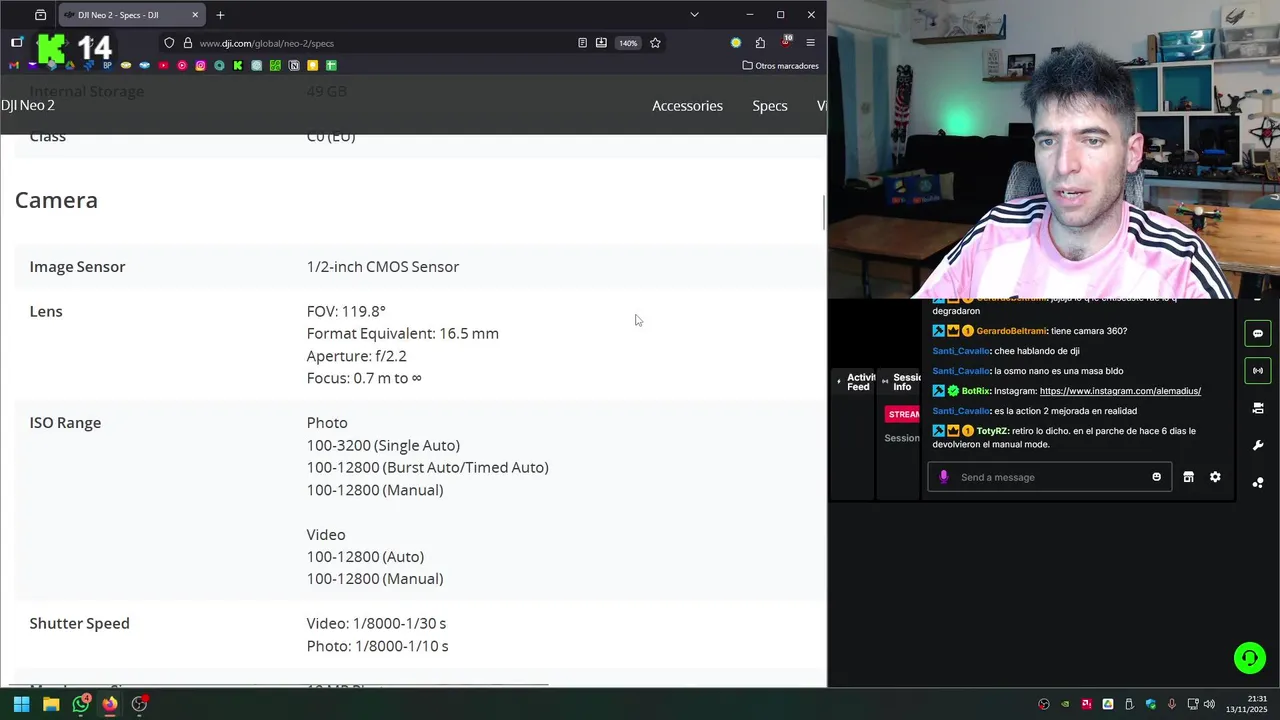Screen dimensions: 1280x720
Task: Open the YouTube bookmark icon
Action: coord(163,65)
